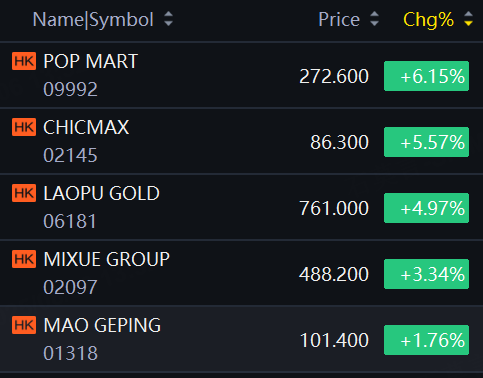Click the HK badge next to MAO GEPING
483x378 pixels.
click(24, 325)
